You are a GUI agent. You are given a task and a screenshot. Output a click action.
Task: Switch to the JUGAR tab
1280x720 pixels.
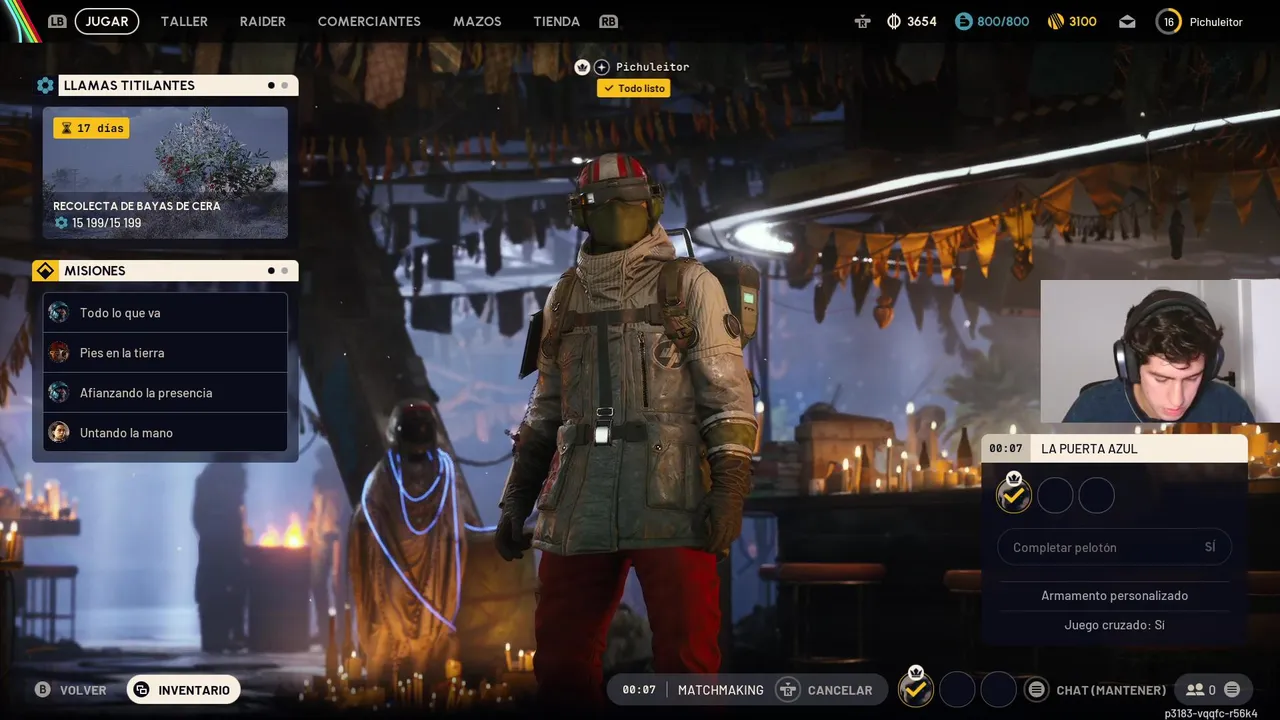tap(107, 21)
